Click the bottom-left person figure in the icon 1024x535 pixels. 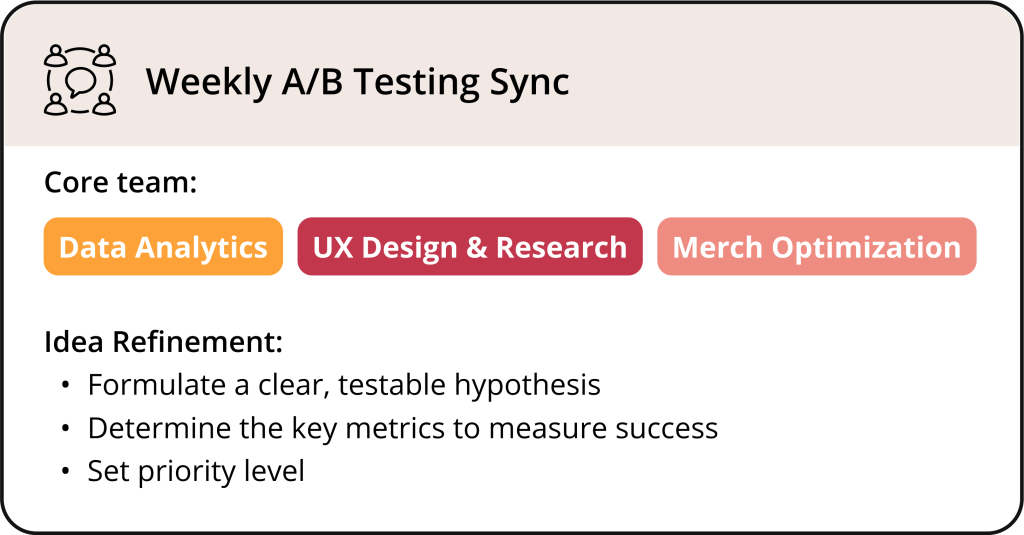tap(56, 103)
